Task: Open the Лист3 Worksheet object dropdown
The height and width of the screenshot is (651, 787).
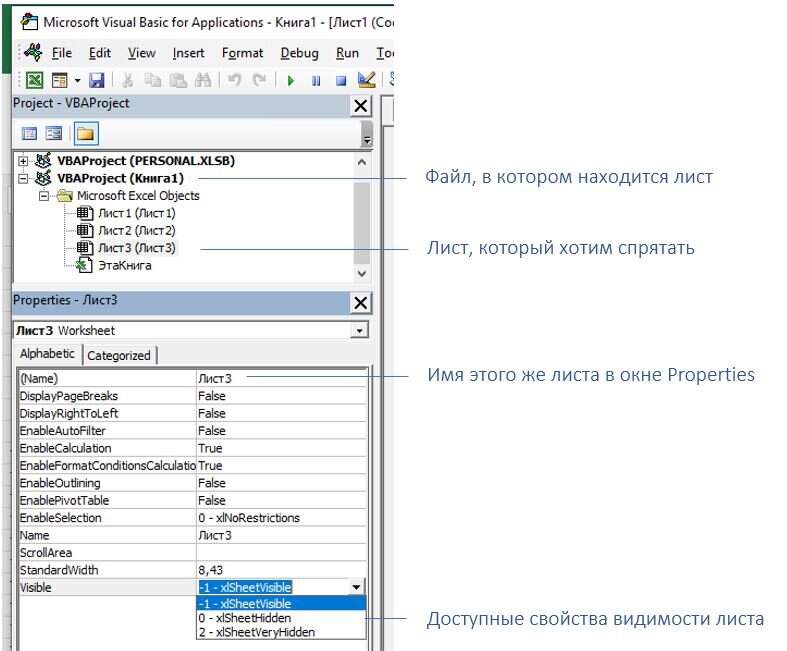Action: pos(359,331)
